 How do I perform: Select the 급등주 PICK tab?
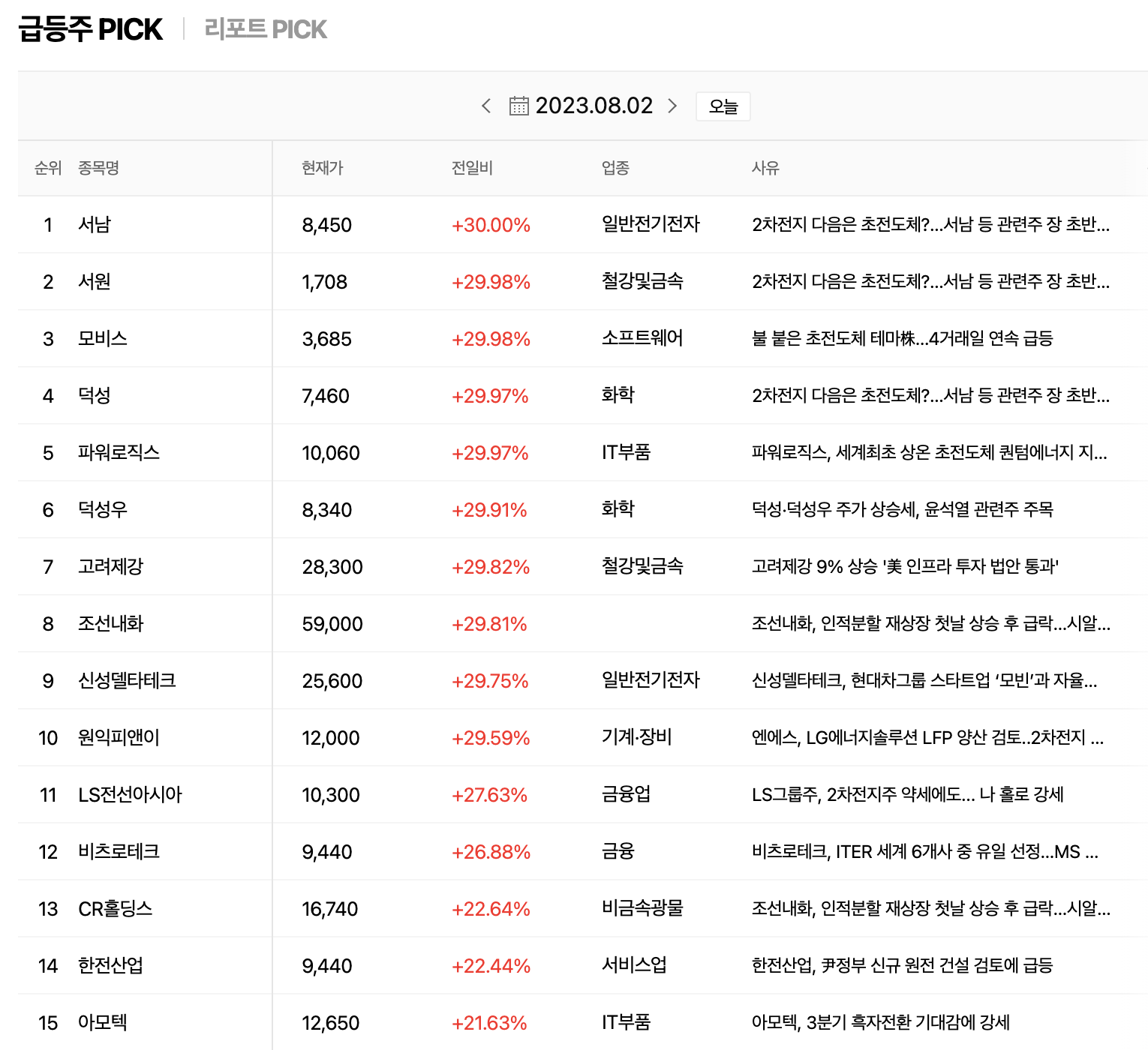click(90, 29)
